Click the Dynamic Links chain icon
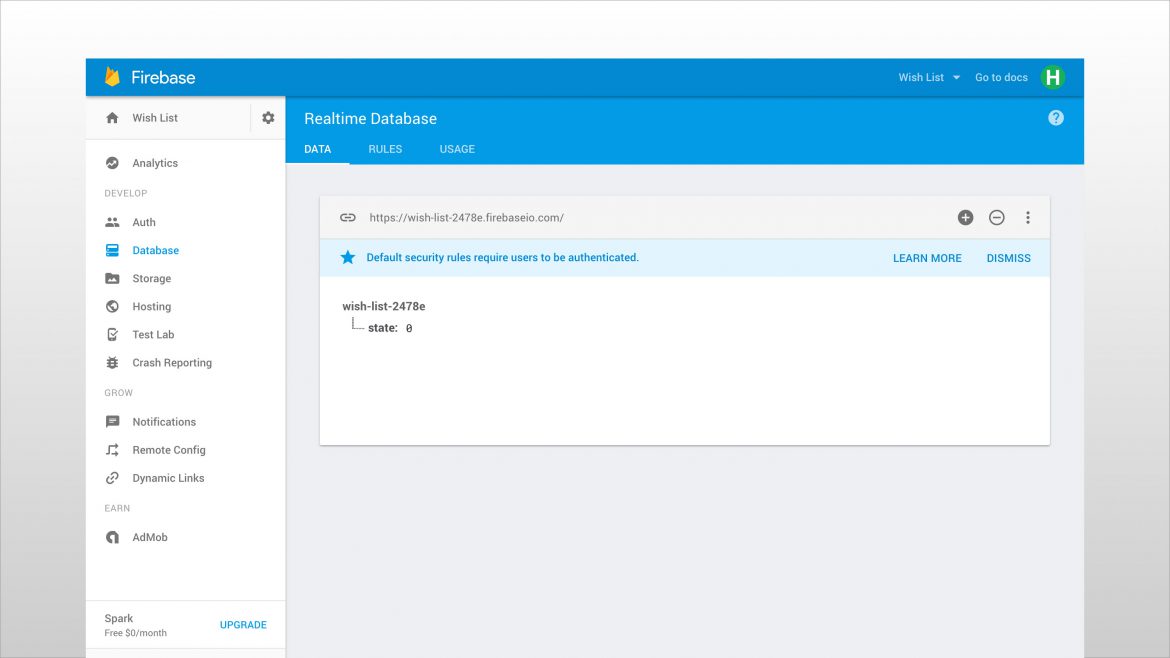The image size is (1170, 658). 112,478
